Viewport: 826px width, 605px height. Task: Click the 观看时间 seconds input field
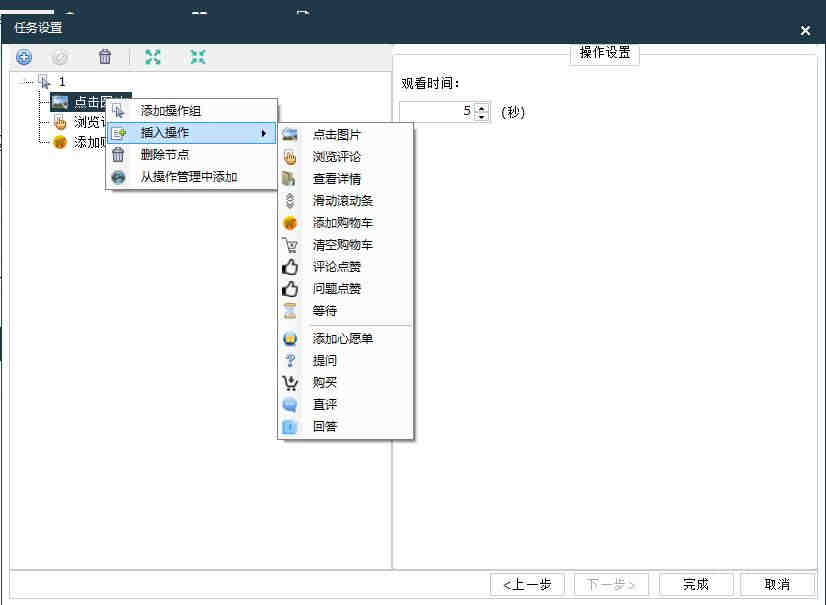coord(438,112)
